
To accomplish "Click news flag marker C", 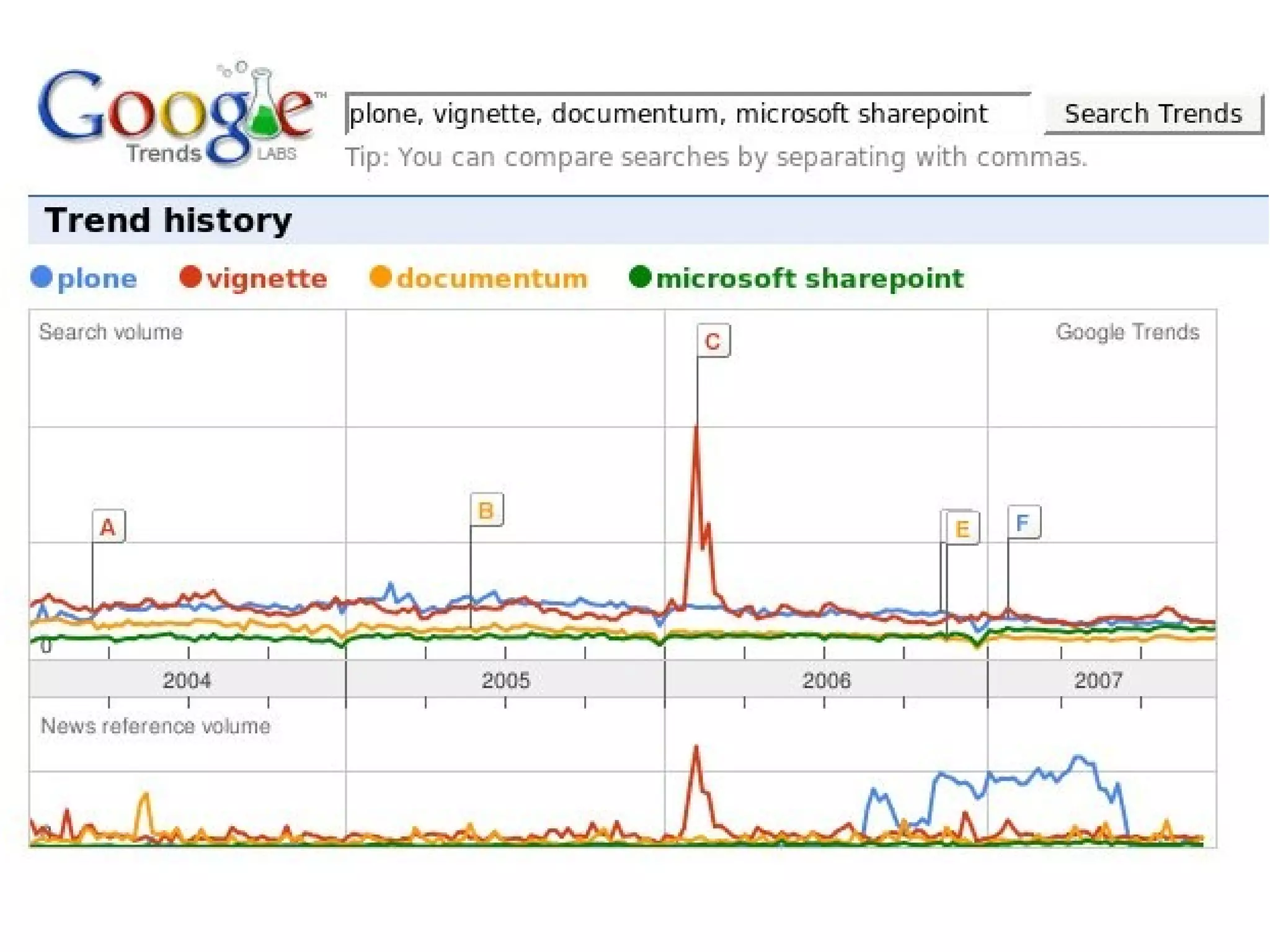I will pyautogui.click(x=713, y=340).
